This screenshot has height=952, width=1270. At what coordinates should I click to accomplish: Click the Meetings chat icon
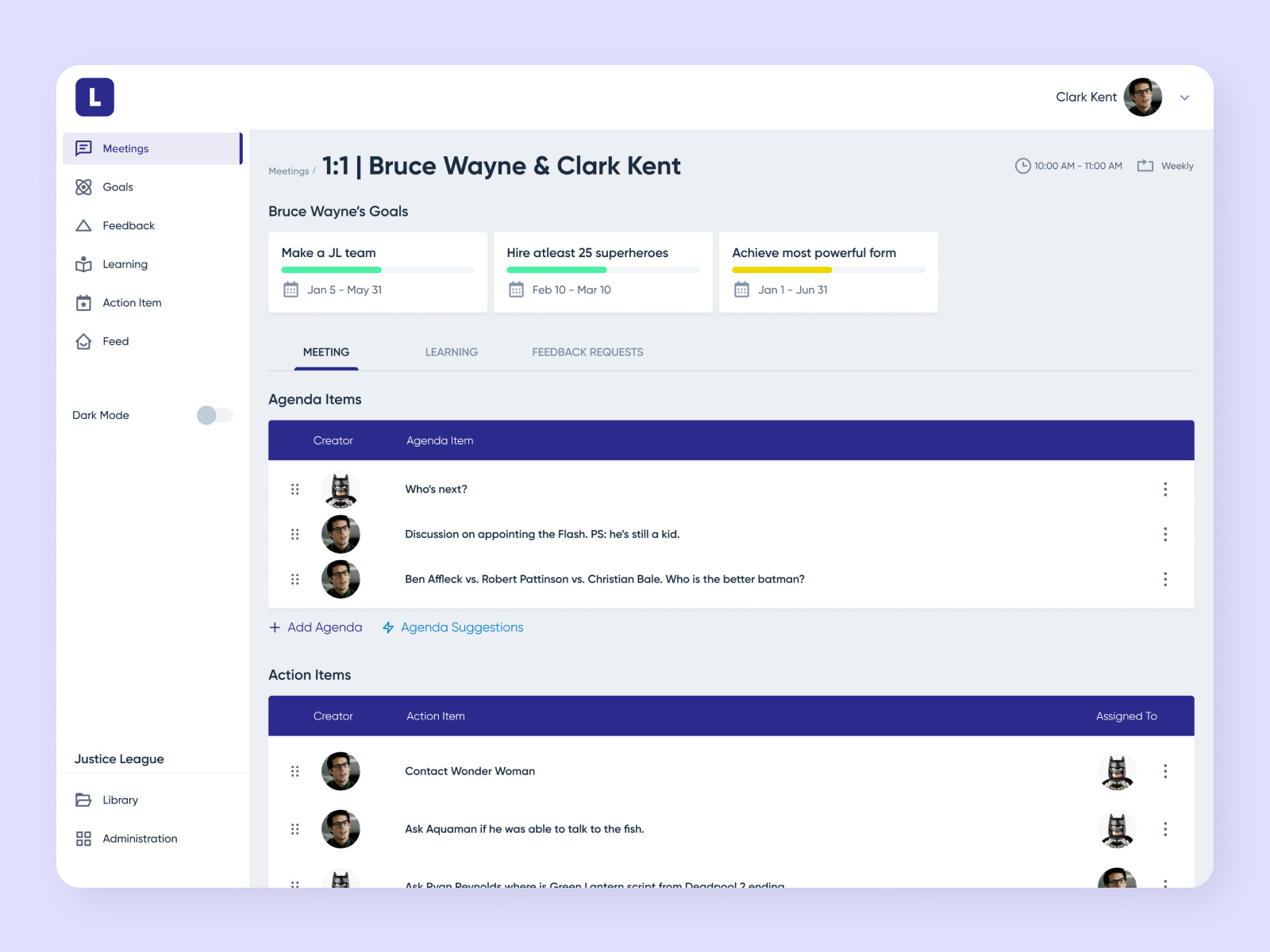(83, 148)
